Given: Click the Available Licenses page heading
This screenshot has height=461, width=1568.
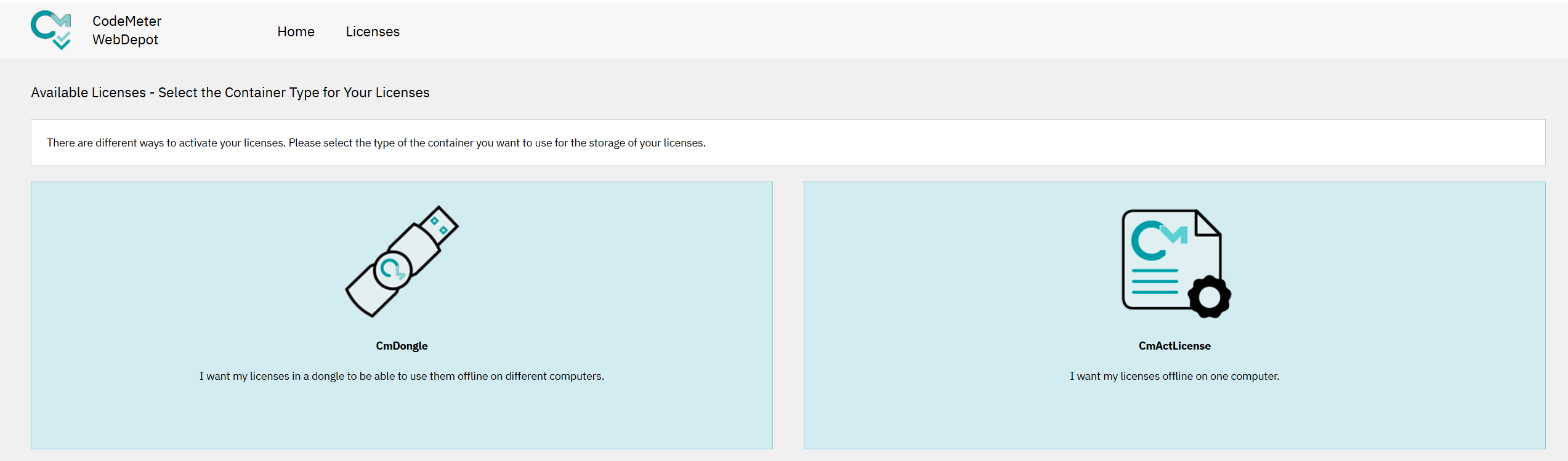Looking at the screenshot, I should tap(230, 92).
